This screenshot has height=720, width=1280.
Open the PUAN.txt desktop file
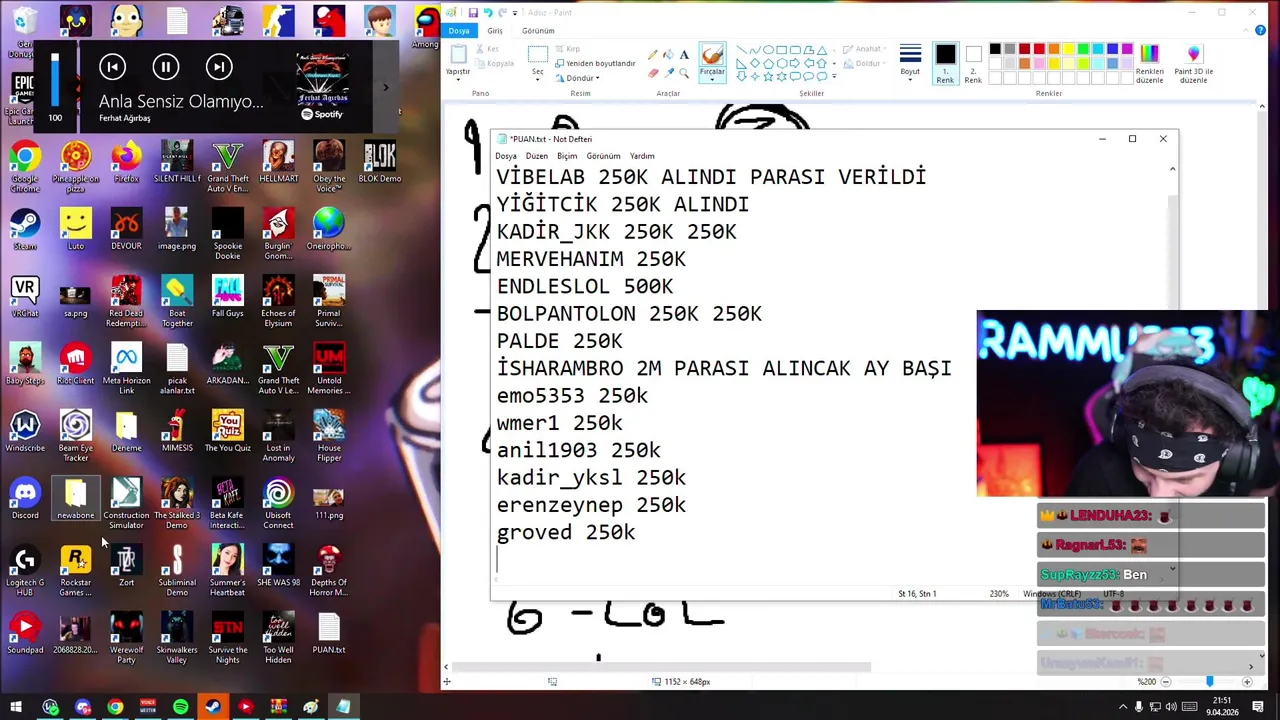point(329,633)
